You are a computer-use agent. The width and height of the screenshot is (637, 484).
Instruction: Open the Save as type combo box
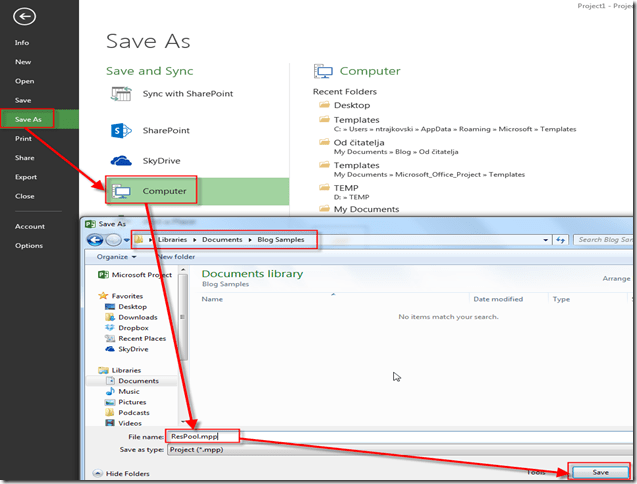coord(400,450)
